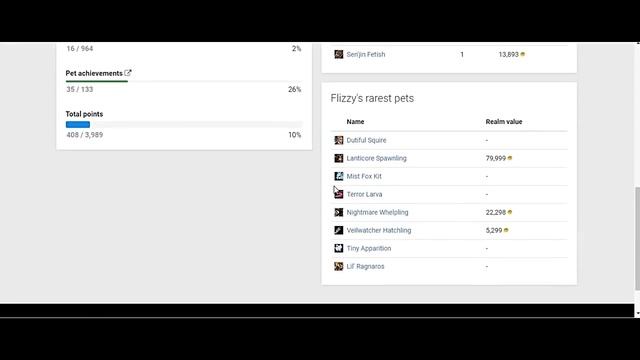Click the page vertical scrollbar thumb
Image resolution: width=640 pixels, height=360 pixels.
(x=637, y=238)
